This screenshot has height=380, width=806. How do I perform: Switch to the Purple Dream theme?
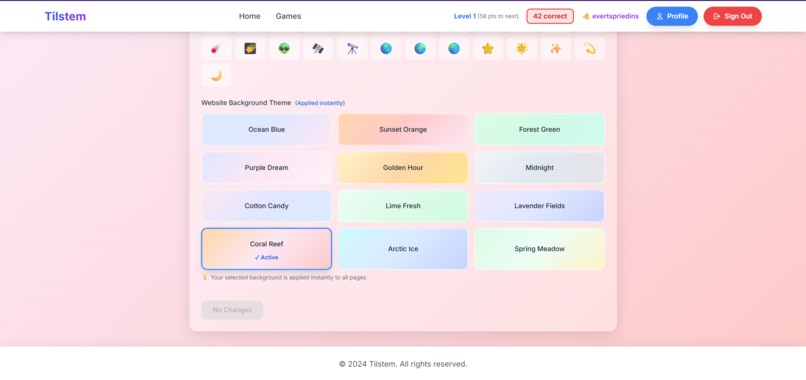(266, 168)
